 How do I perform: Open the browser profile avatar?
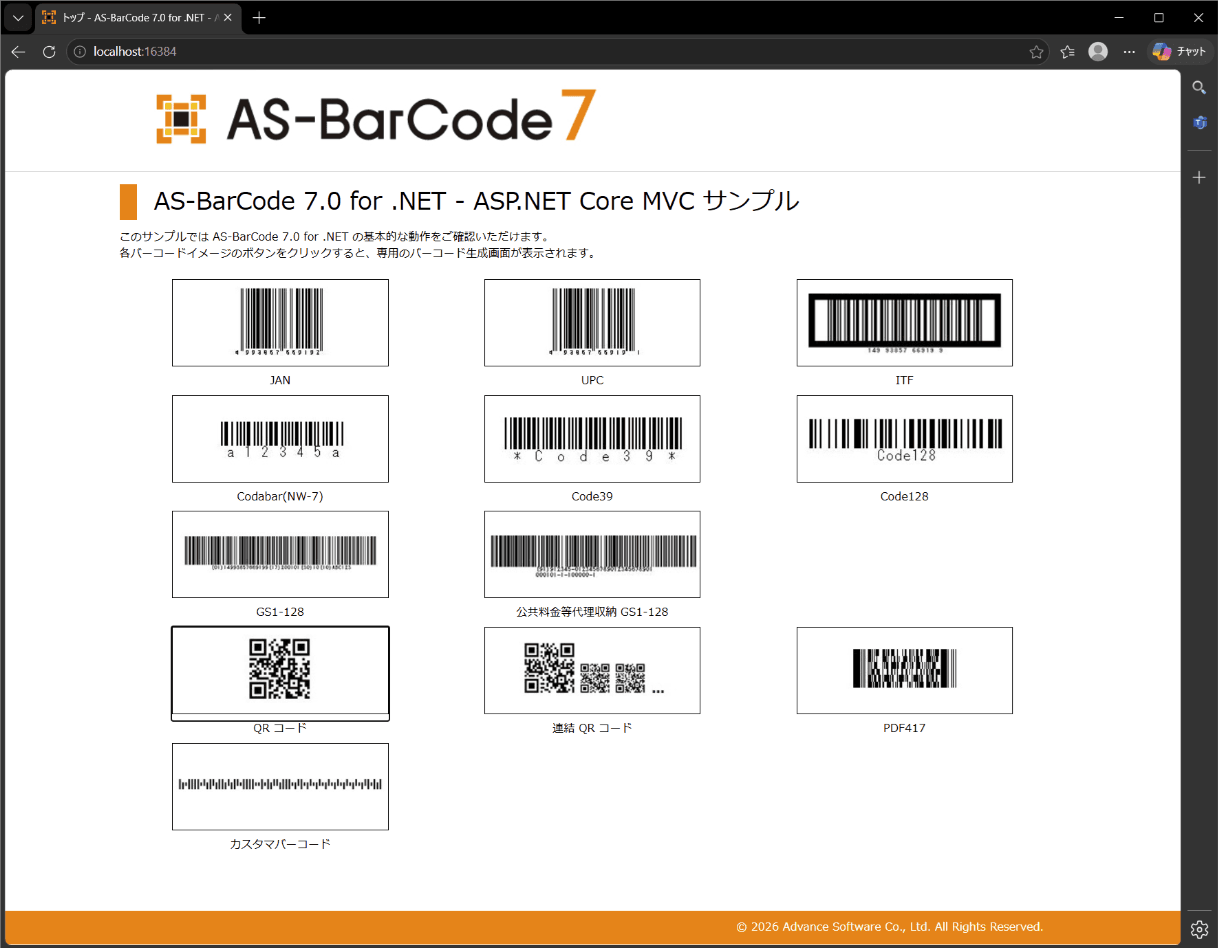click(x=1098, y=52)
